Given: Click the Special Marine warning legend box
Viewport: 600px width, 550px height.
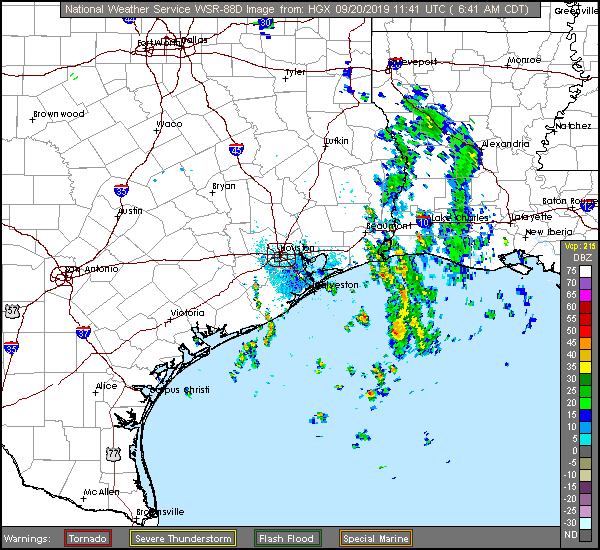Looking at the screenshot, I should (376, 539).
